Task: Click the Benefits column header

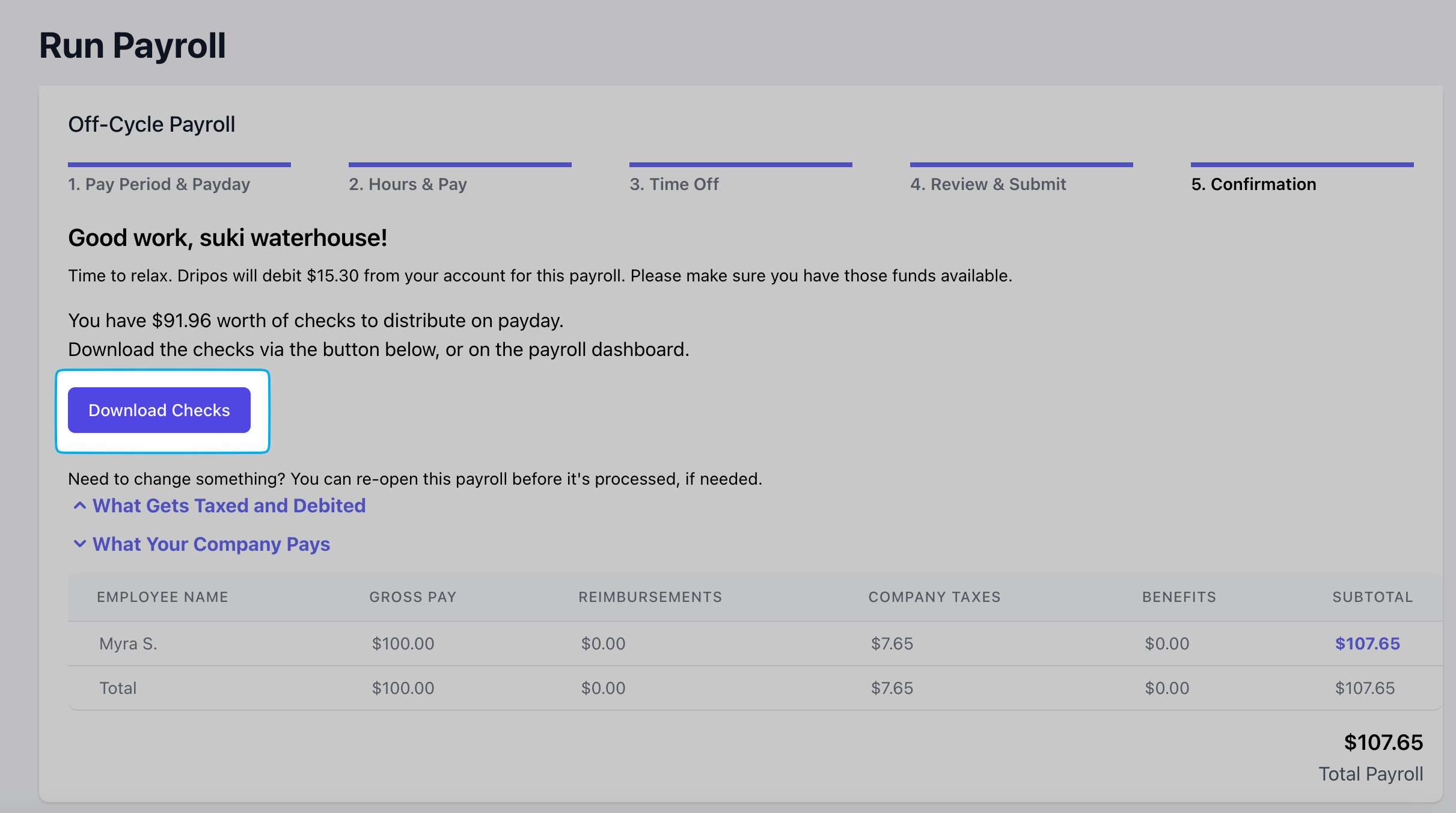Action: coord(1179,597)
